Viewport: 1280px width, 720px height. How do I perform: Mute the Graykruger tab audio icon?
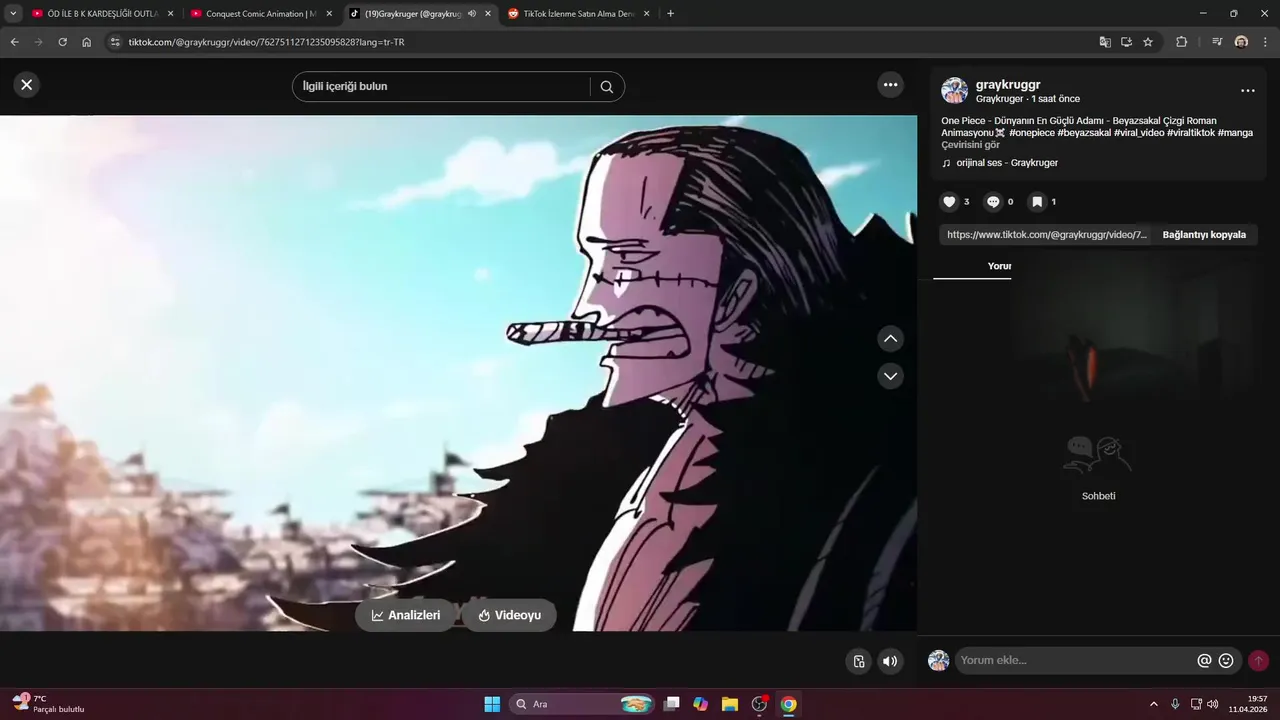click(472, 14)
